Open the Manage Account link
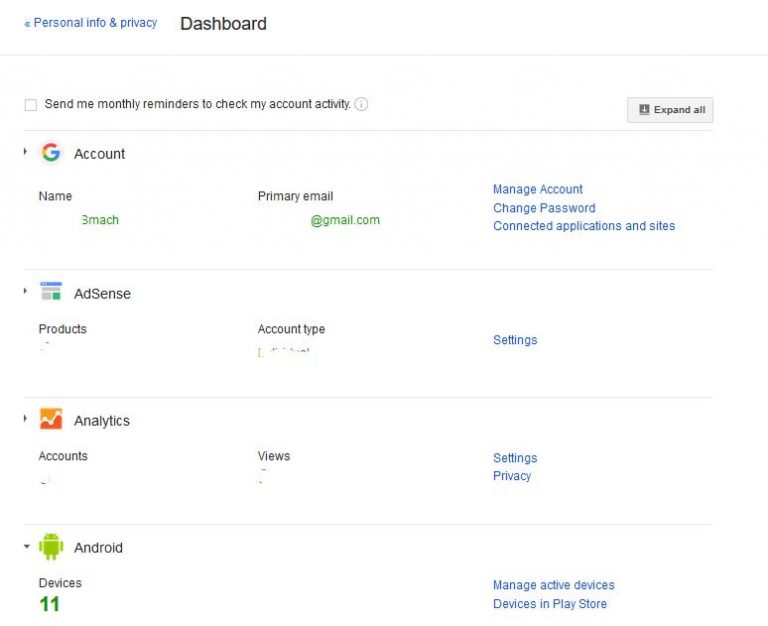The height and width of the screenshot is (626, 768). (x=537, y=189)
